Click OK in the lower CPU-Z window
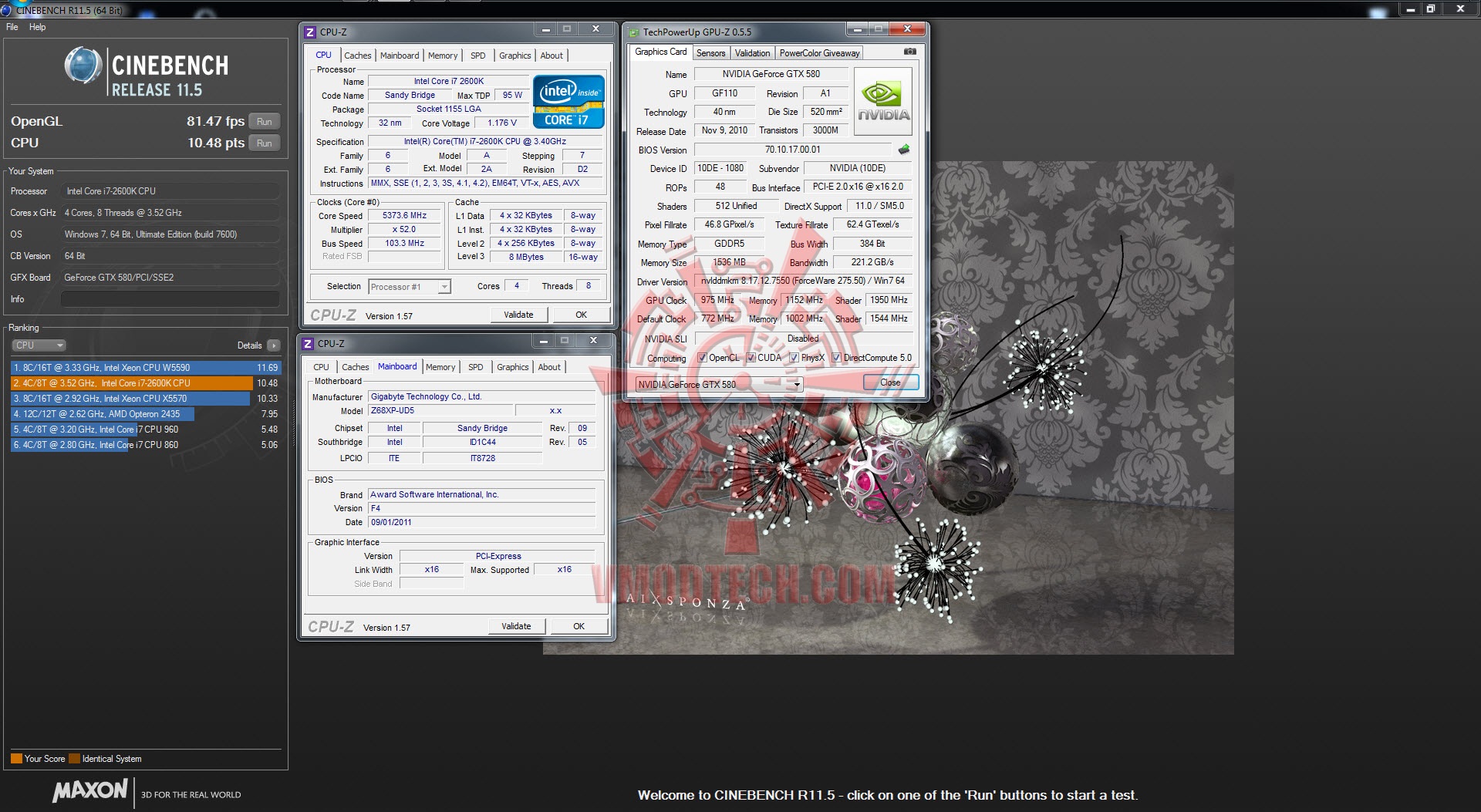 pyautogui.click(x=579, y=626)
